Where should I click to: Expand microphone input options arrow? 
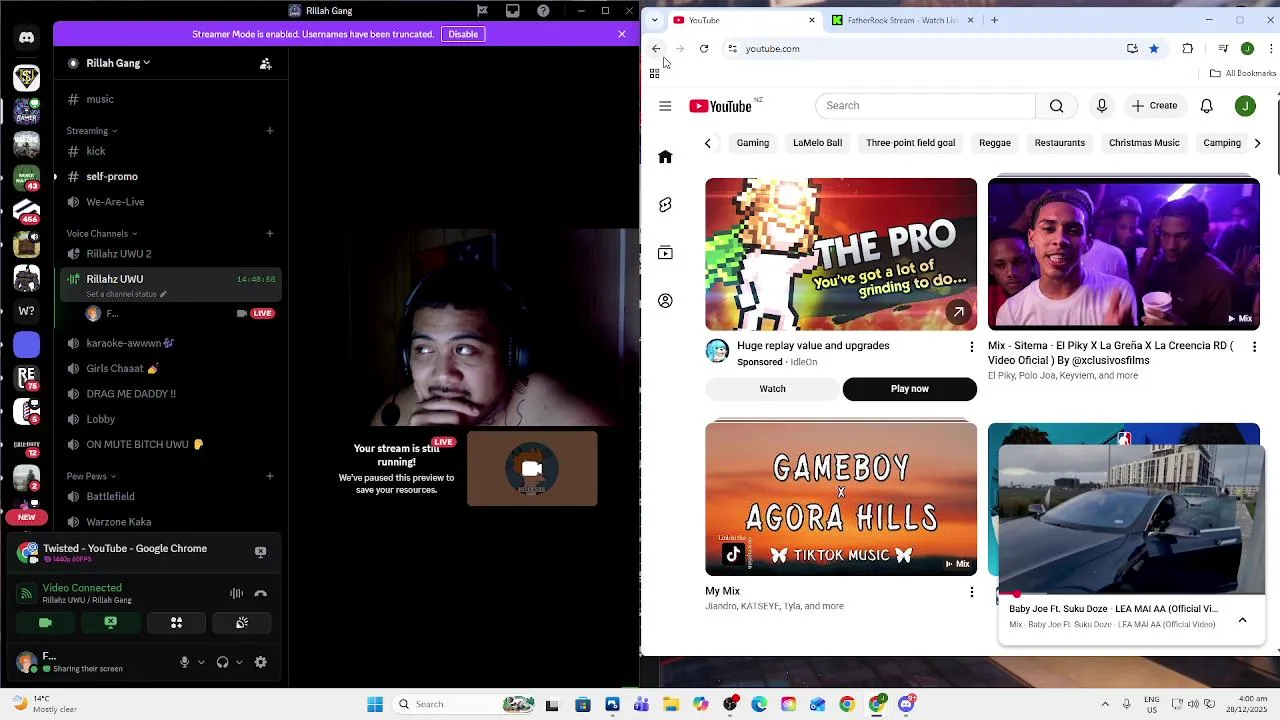coord(201,662)
